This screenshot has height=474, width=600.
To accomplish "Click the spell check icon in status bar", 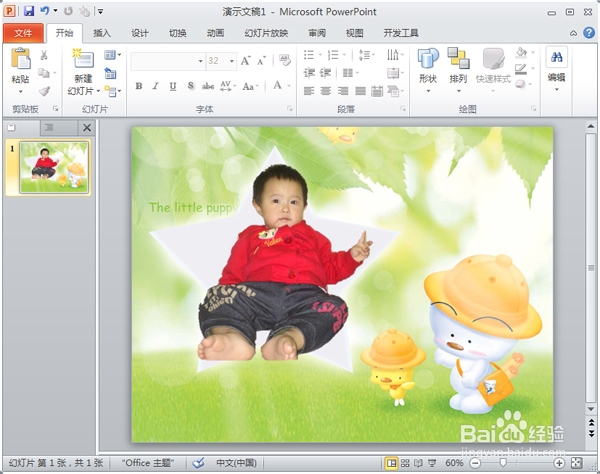I will [198, 463].
